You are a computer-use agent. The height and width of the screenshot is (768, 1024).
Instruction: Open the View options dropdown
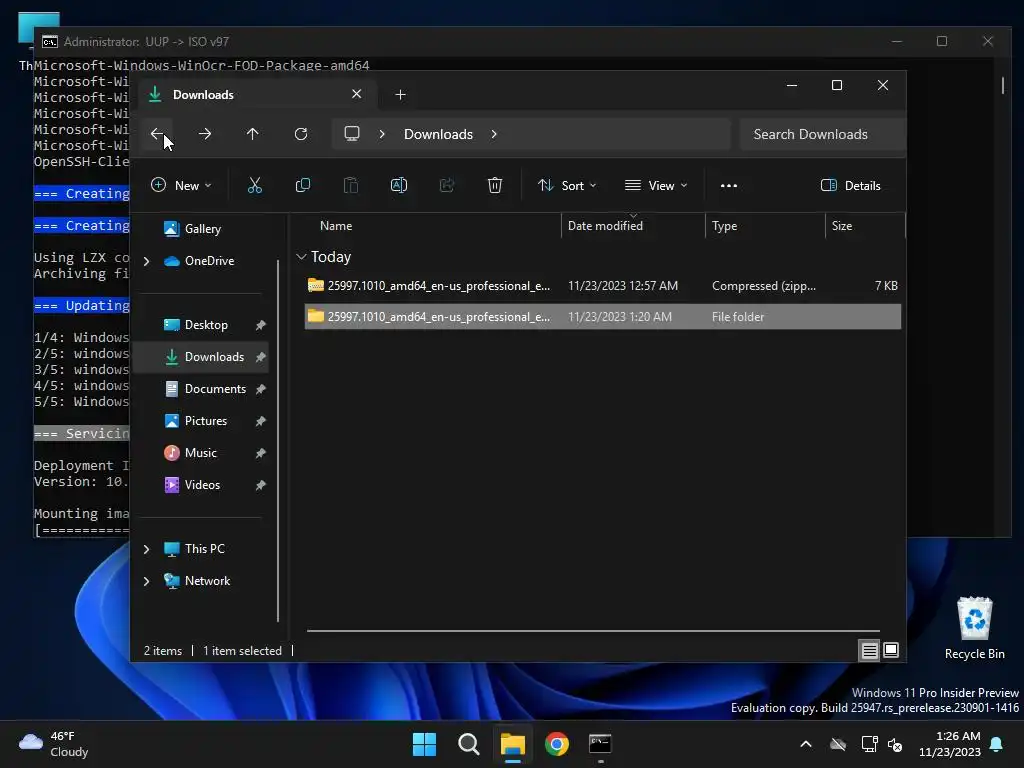(656, 185)
